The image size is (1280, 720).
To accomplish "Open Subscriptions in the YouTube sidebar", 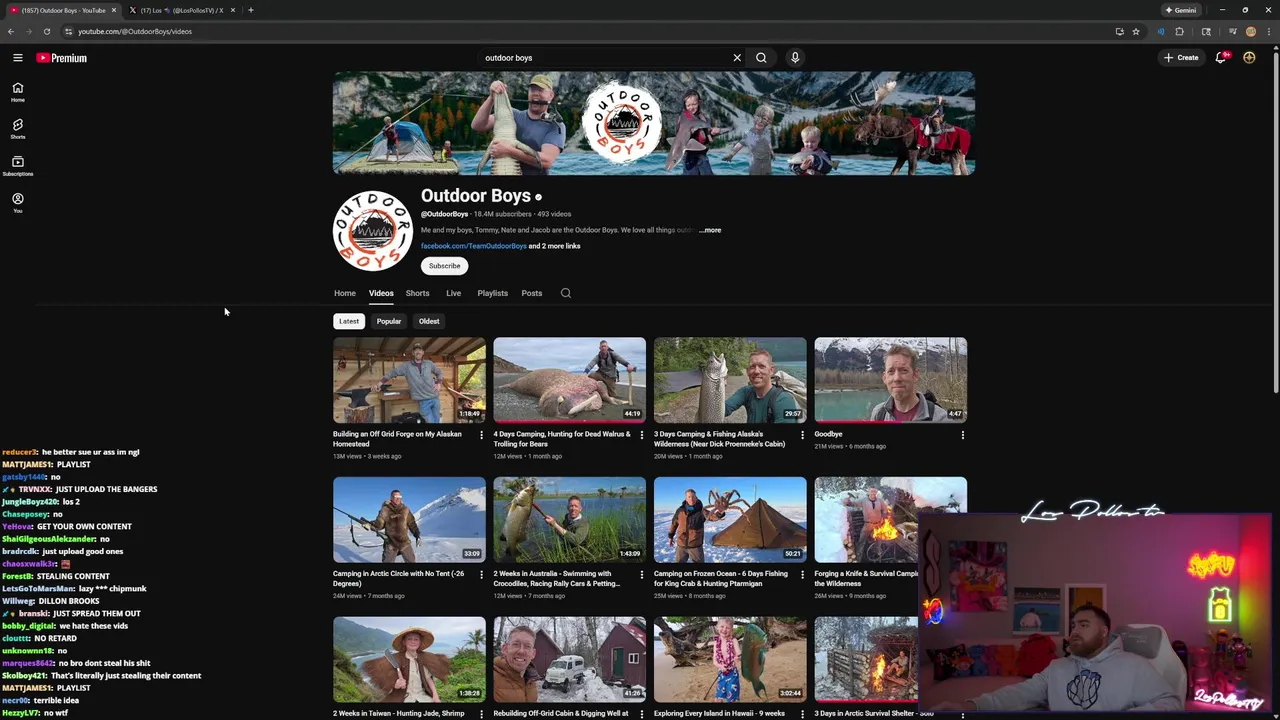I will pos(17,166).
